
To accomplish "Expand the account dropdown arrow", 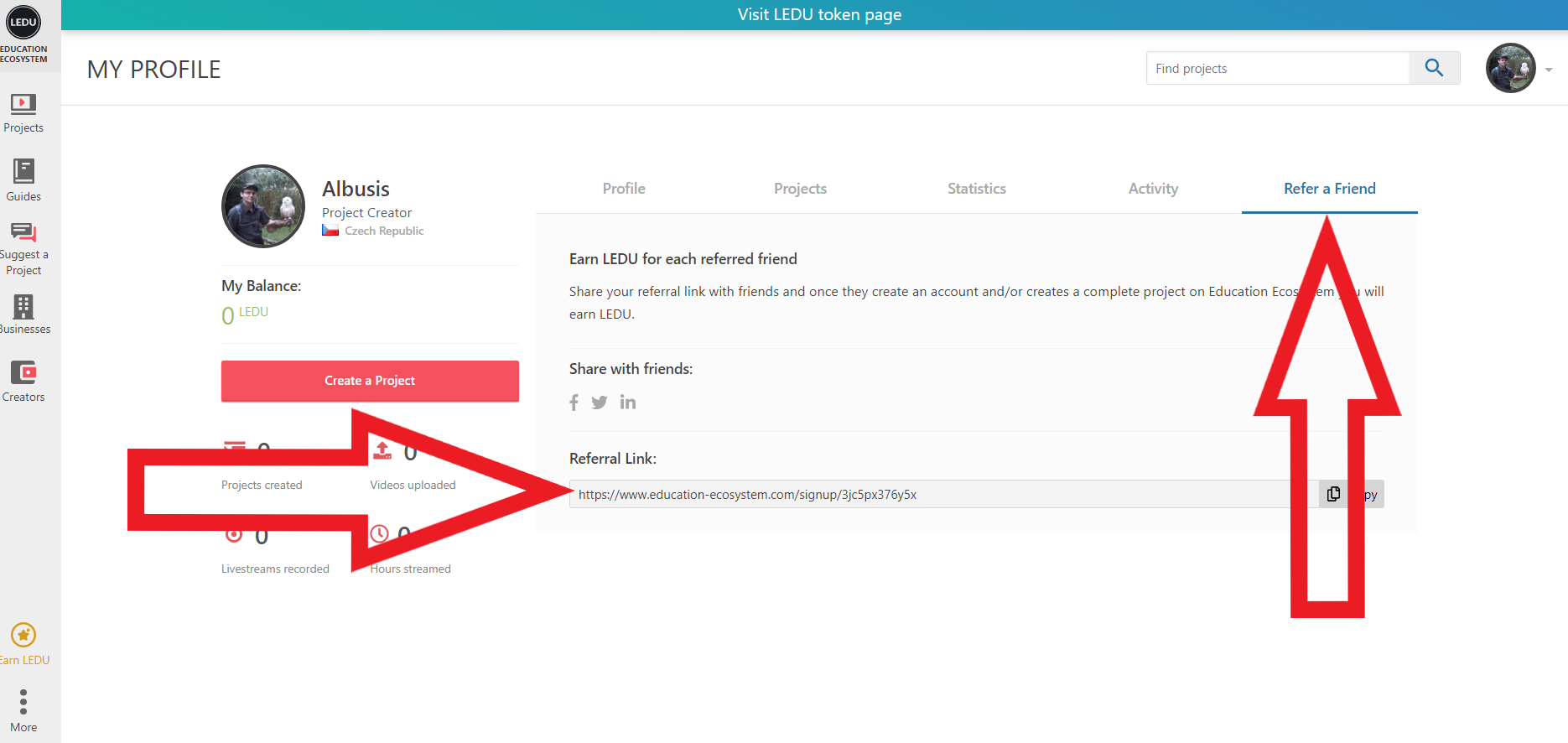I will click(x=1549, y=70).
